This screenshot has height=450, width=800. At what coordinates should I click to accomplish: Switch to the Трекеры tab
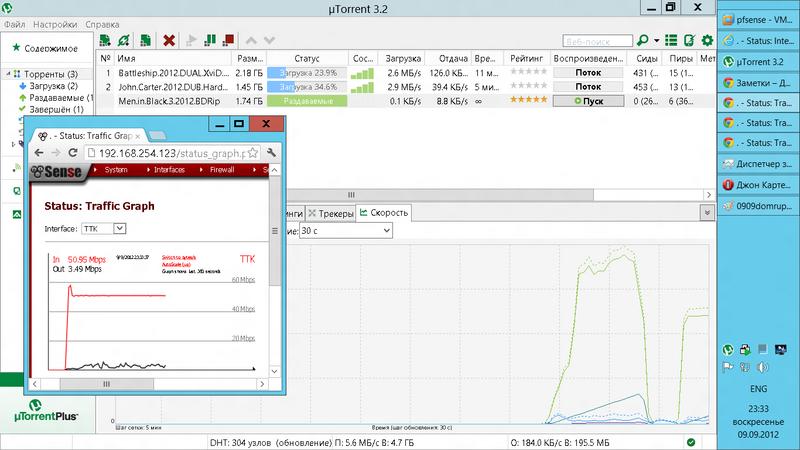331,213
